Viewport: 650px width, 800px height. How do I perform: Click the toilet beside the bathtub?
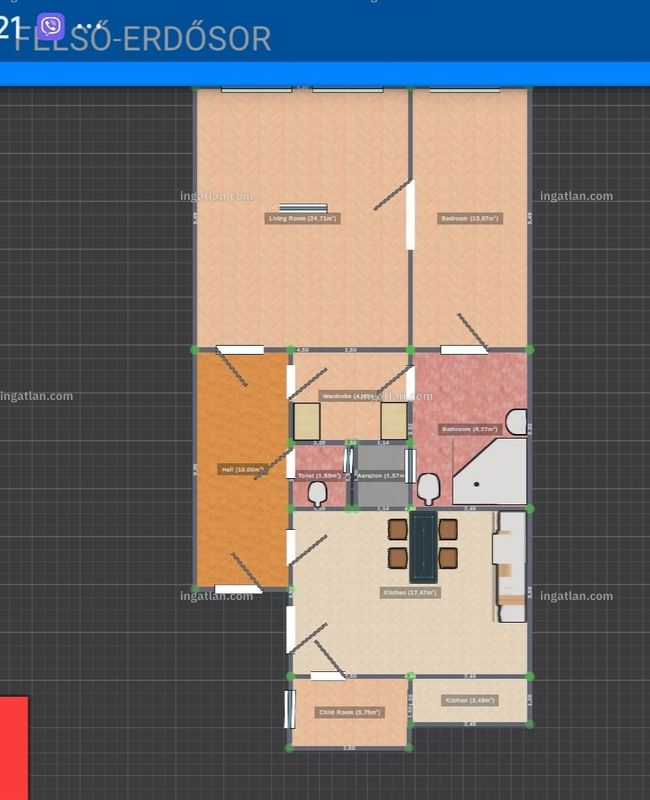[429, 489]
